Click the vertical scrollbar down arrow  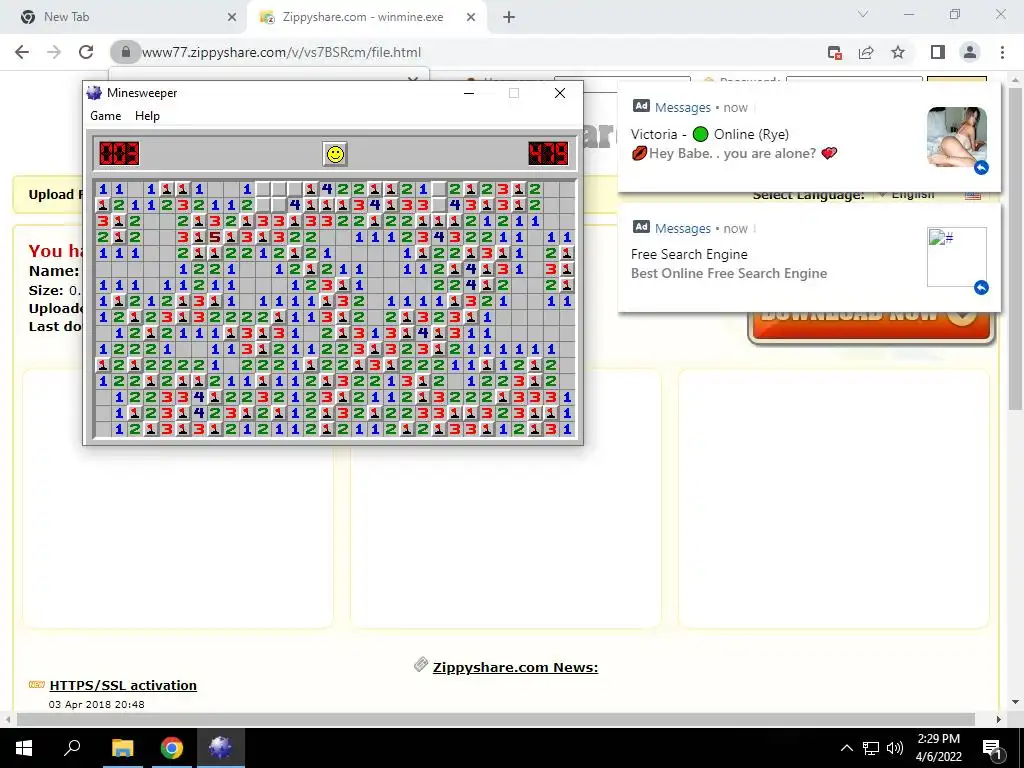point(1014,703)
